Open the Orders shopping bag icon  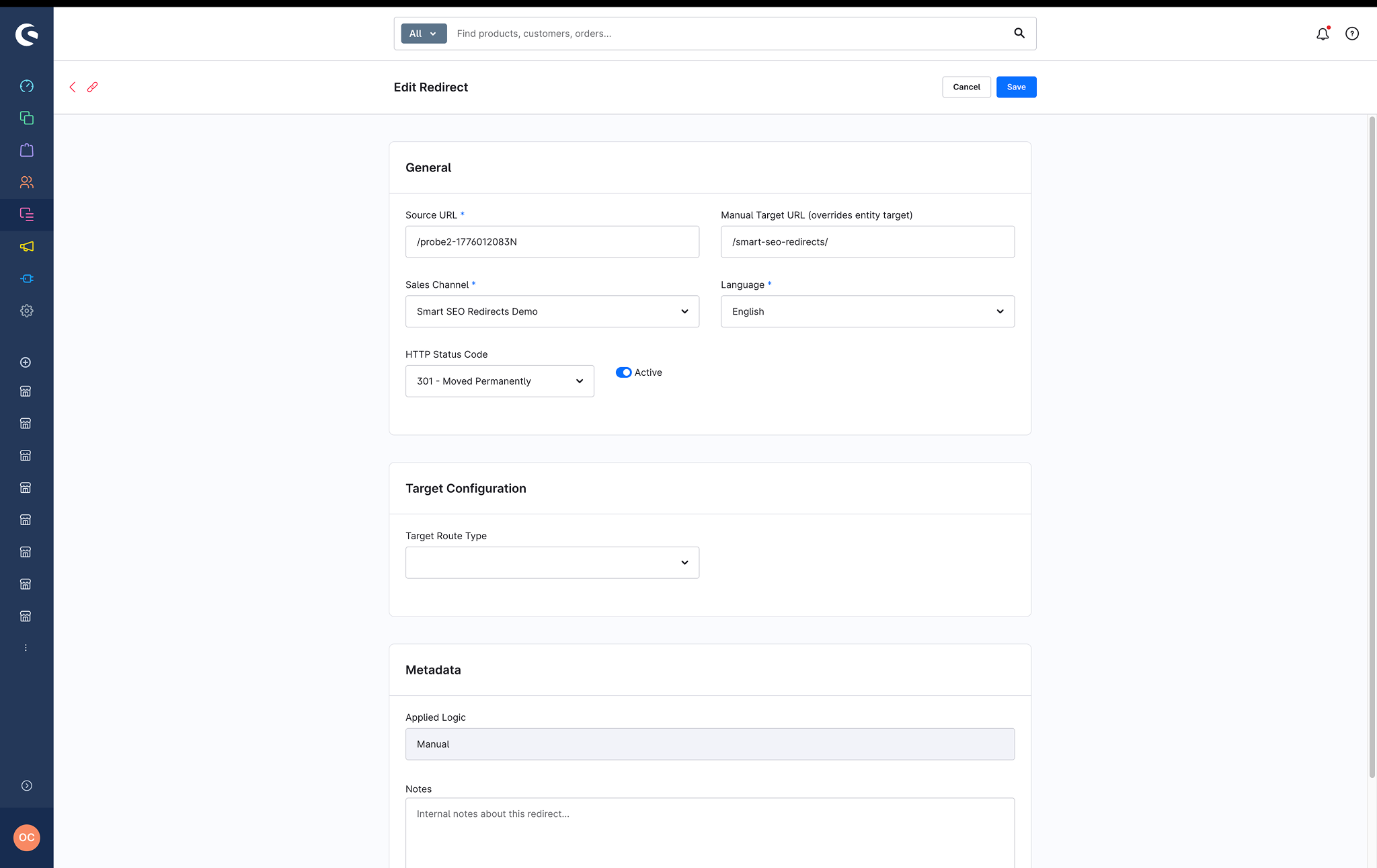click(x=27, y=150)
